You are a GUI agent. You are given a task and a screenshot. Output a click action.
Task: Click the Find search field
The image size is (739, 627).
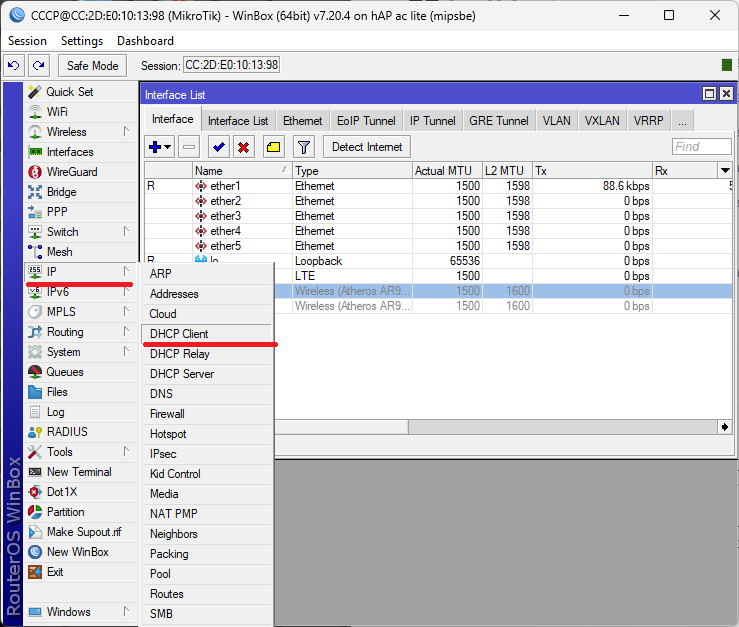(x=701, y=147)
